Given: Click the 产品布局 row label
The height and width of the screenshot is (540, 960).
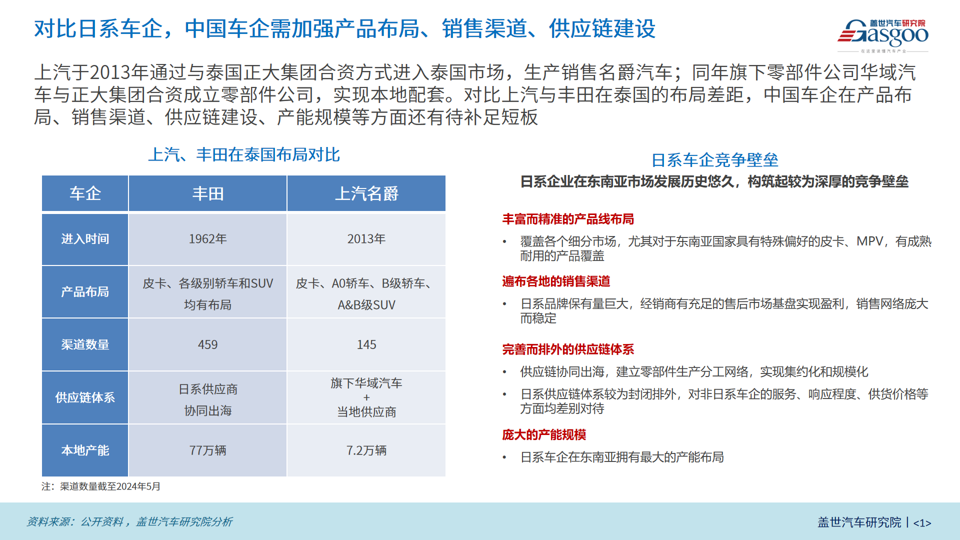Looking at the screenshot, I should 85,292.
